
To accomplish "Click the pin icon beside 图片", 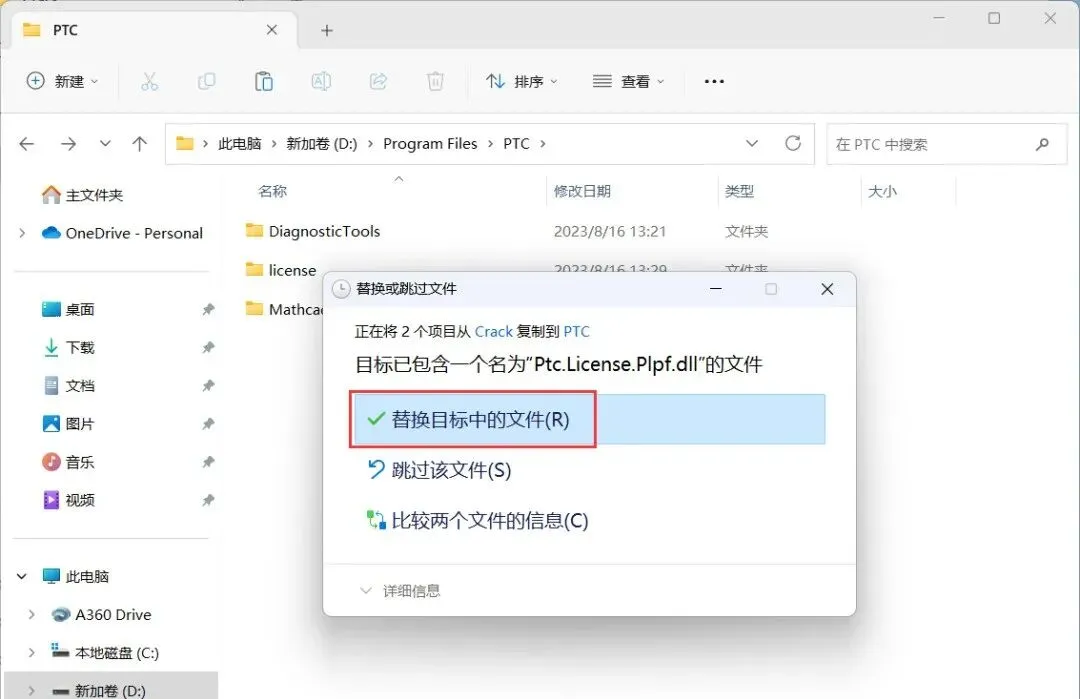I will click(208, 424).
